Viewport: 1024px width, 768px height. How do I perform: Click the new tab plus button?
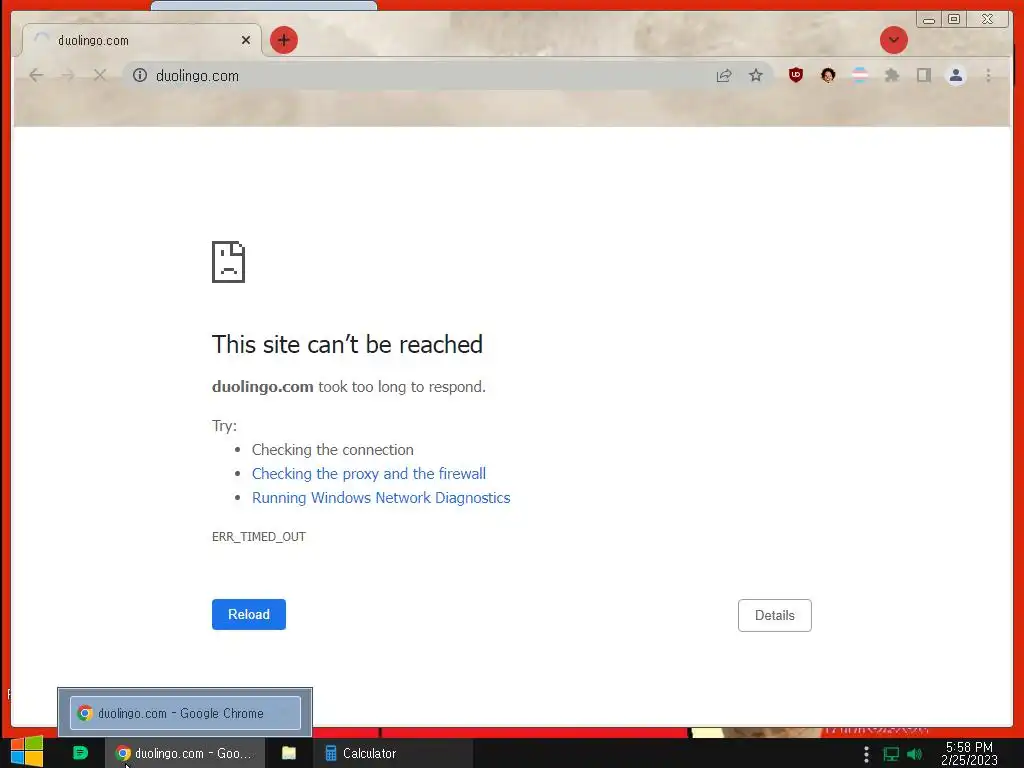283,40
